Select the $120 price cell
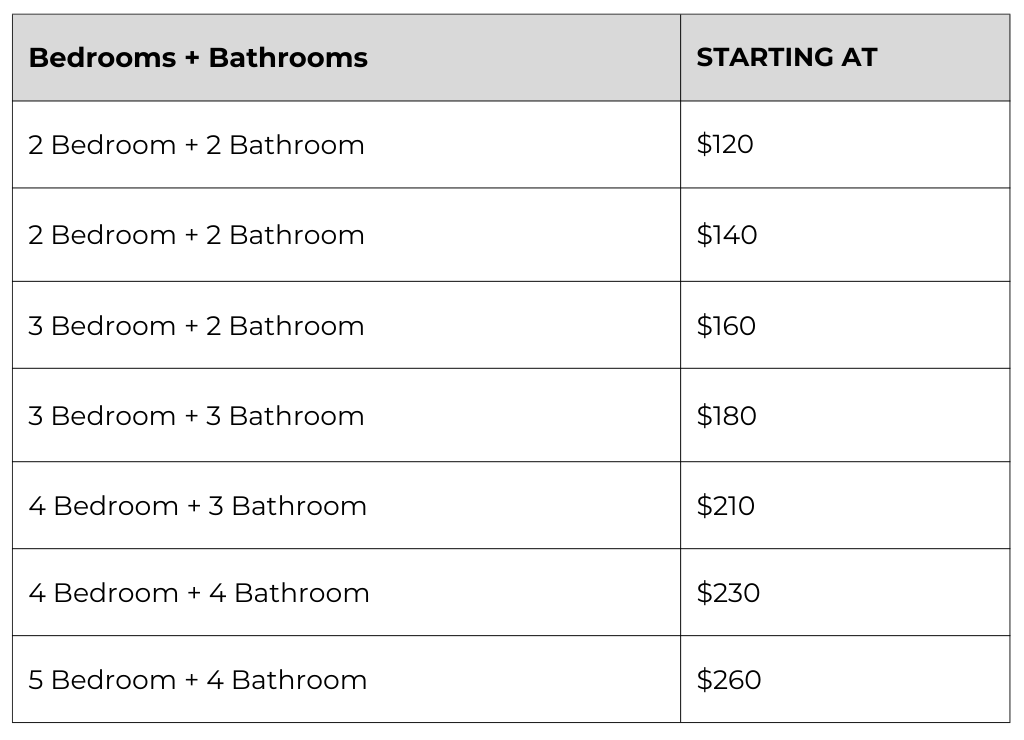Image resolution: width=1024 pixels, height=740 pixels. tap(845, 144)
